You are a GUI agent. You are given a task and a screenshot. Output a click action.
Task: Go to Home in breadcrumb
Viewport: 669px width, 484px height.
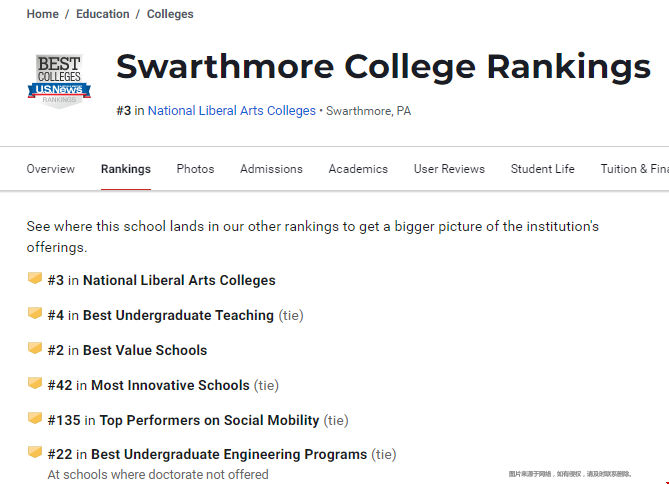point(42,14)
